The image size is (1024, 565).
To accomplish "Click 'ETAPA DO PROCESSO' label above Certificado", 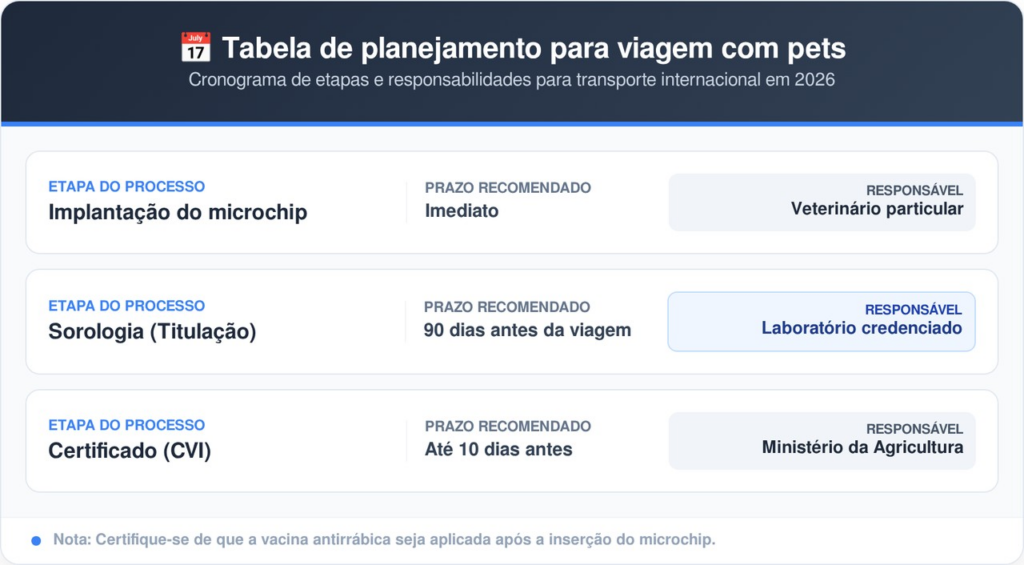I will [126, 425].
